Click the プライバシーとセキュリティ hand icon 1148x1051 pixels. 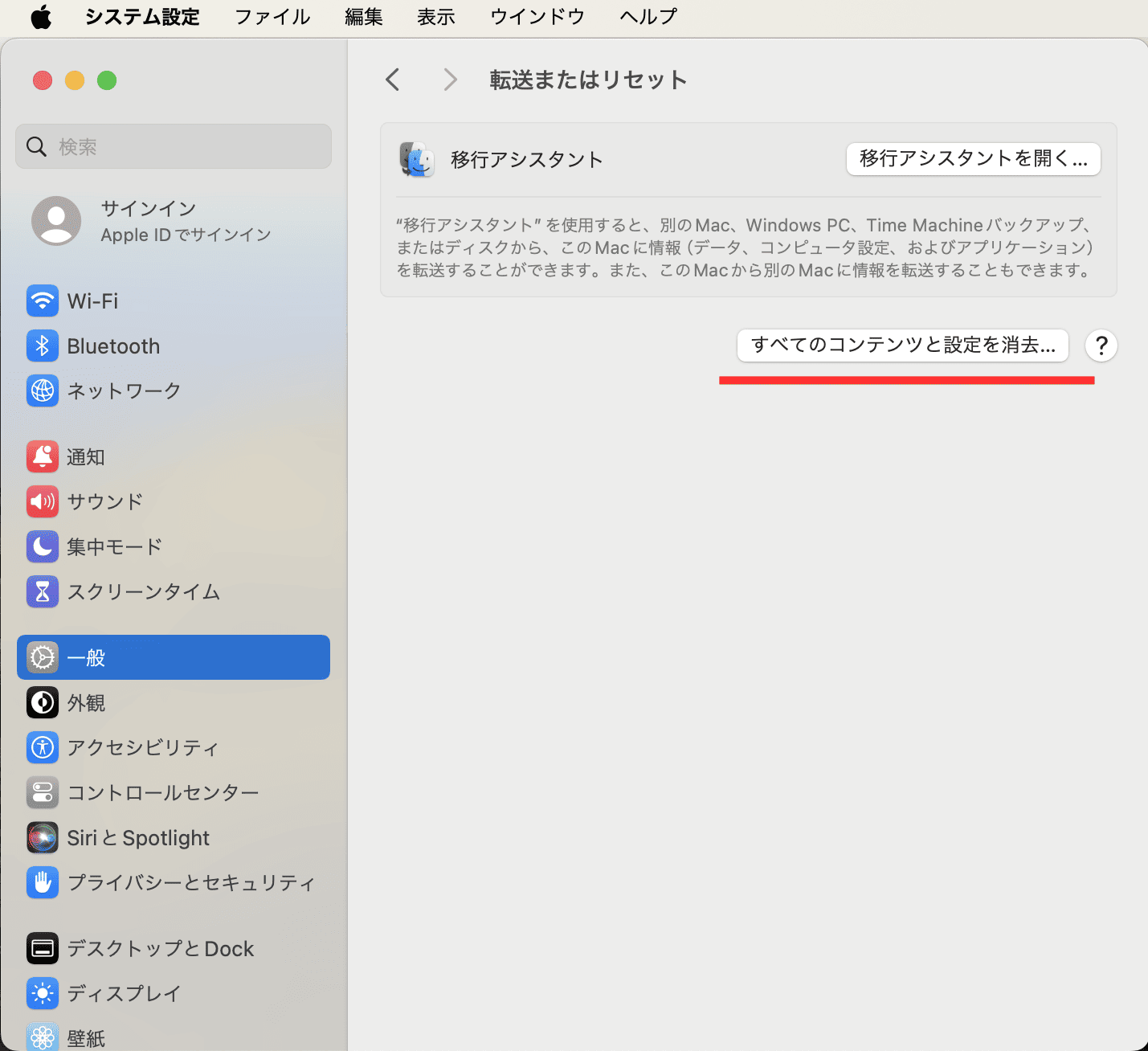43,882
